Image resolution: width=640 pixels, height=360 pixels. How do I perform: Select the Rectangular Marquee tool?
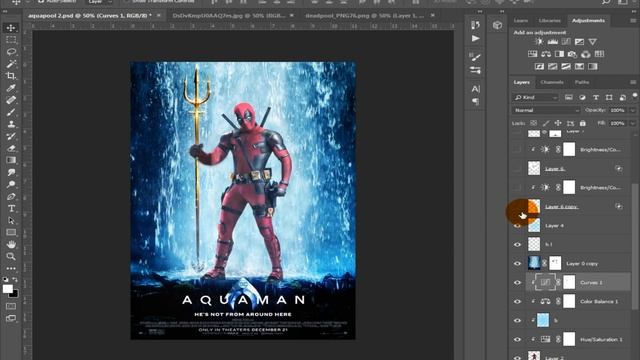point(11,40)
